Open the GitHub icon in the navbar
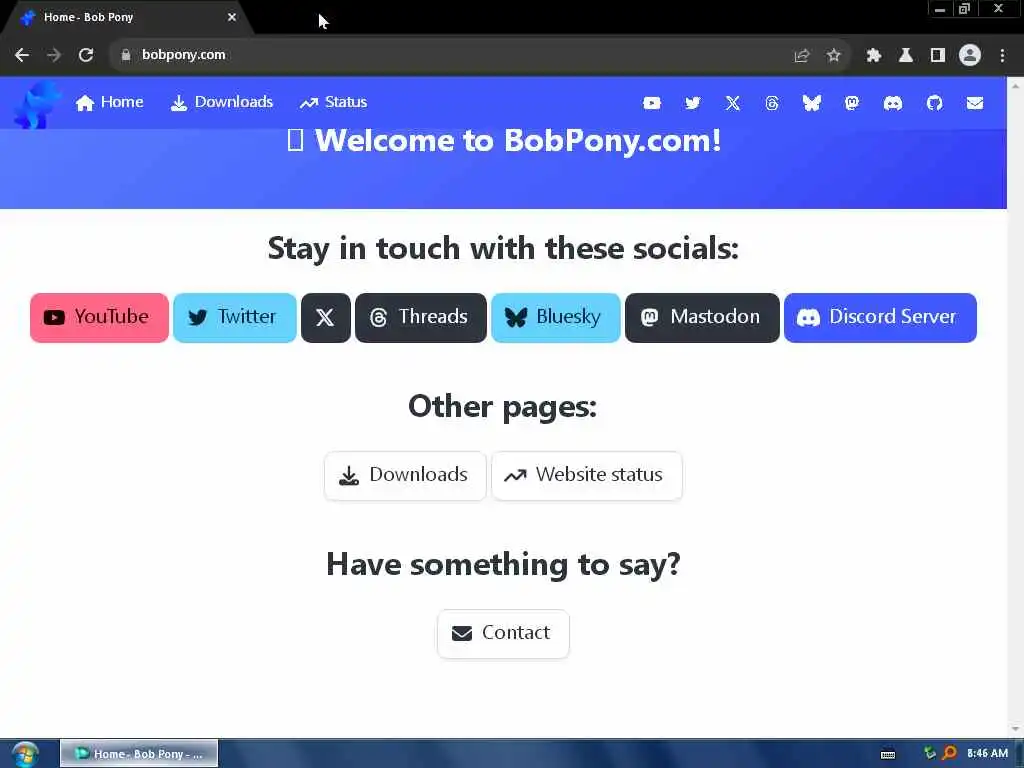 point(935,103)
